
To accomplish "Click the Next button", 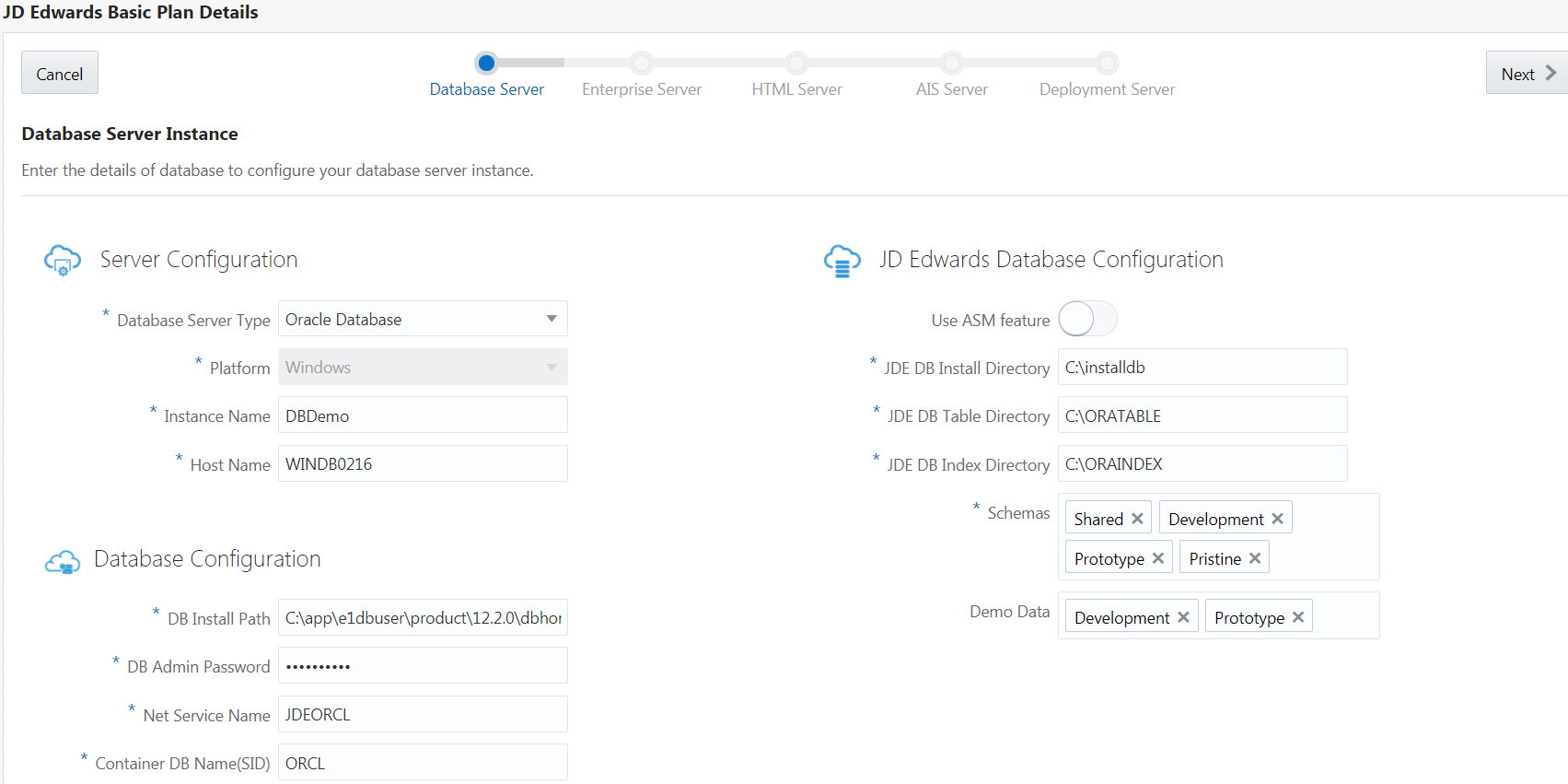I will click(1527, 73).
